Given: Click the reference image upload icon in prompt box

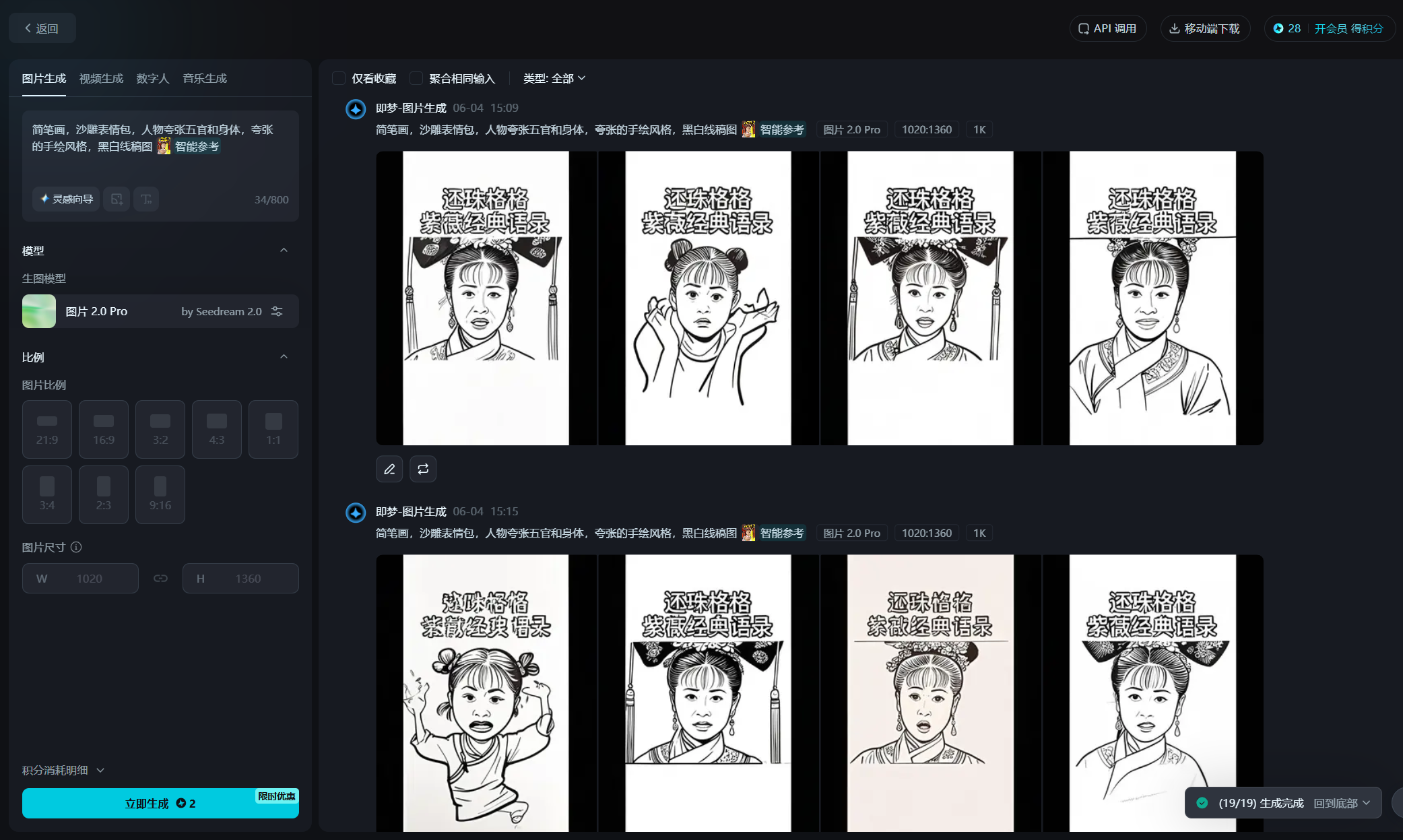Looking at the screenshot, I should tap(117, 199).
